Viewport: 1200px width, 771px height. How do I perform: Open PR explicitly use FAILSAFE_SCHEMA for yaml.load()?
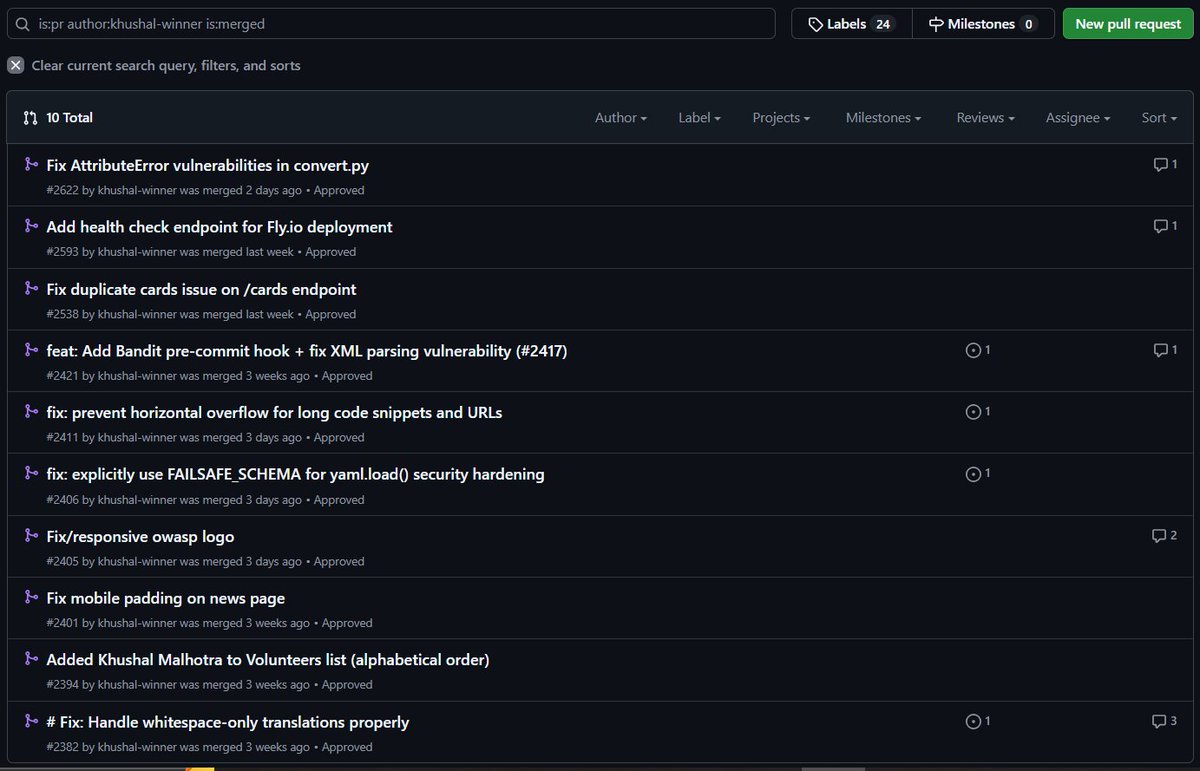coord(295,474)
